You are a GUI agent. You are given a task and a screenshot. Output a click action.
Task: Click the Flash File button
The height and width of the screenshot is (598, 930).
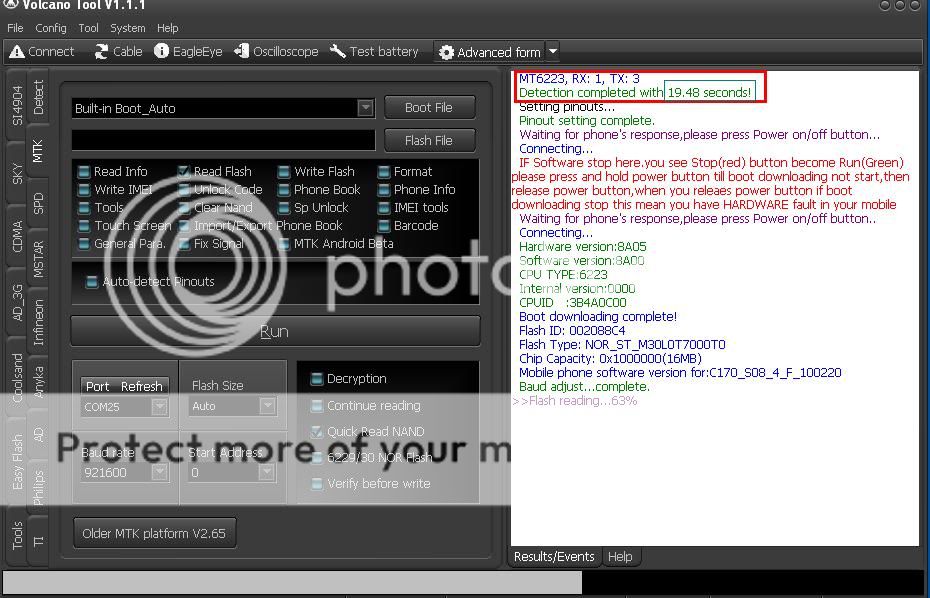429,141
